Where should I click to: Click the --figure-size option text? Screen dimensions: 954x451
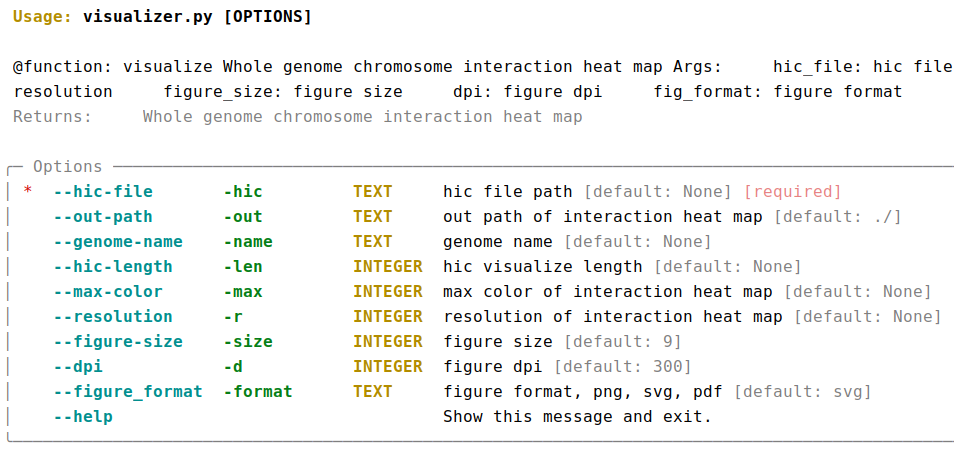(118, 341)
